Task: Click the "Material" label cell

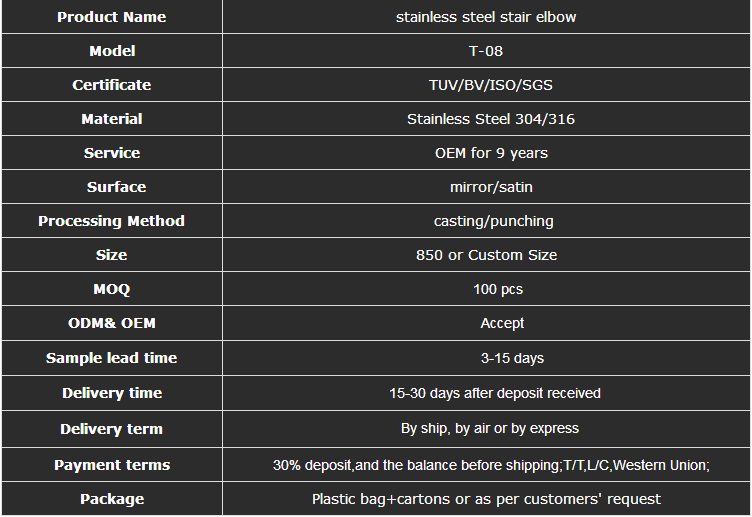Action: point(112,119)
